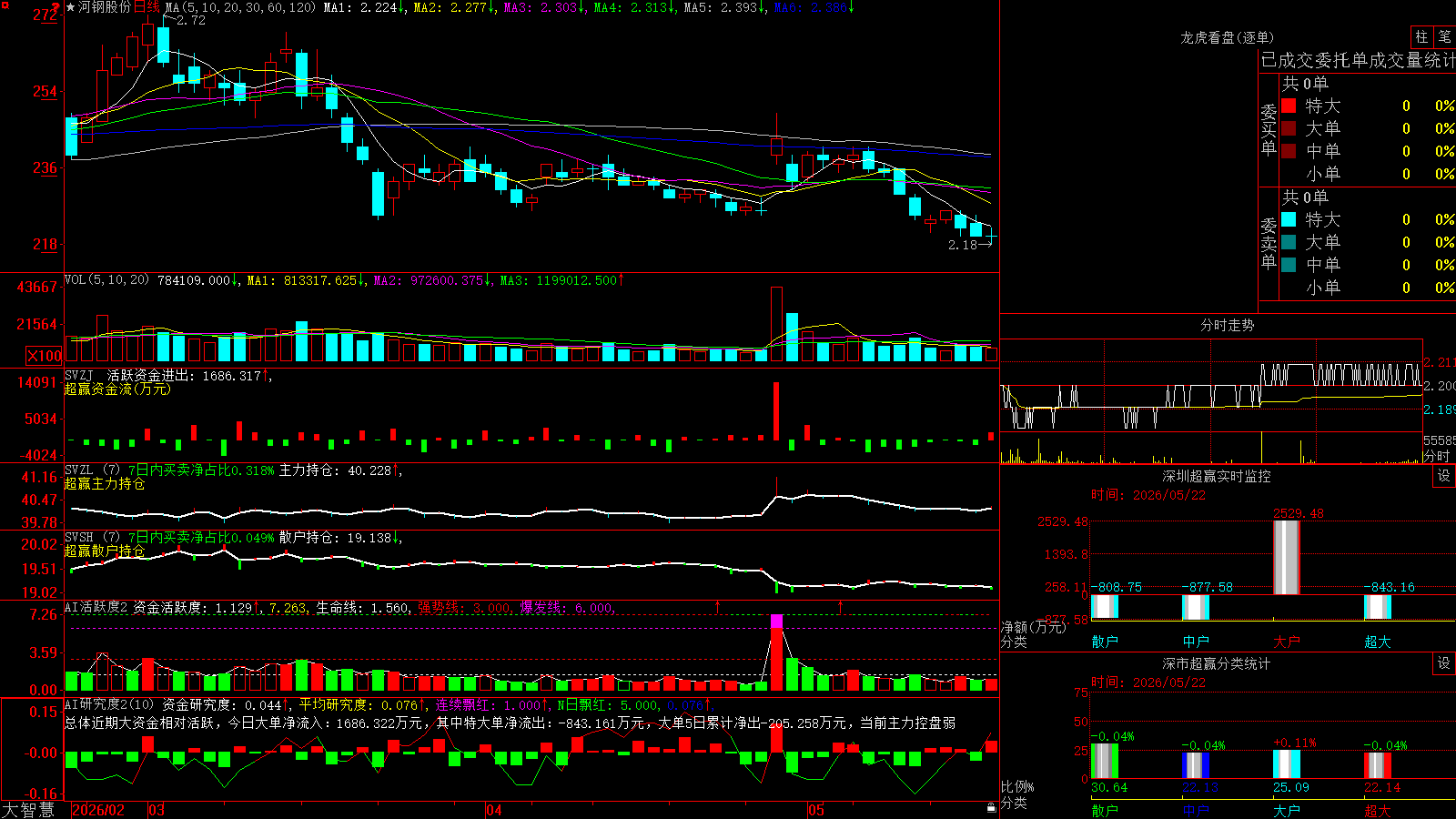This screenshot has width=1456, height=819.
Task: Click the 河钢股份 stock name
Action: (105, 7)
